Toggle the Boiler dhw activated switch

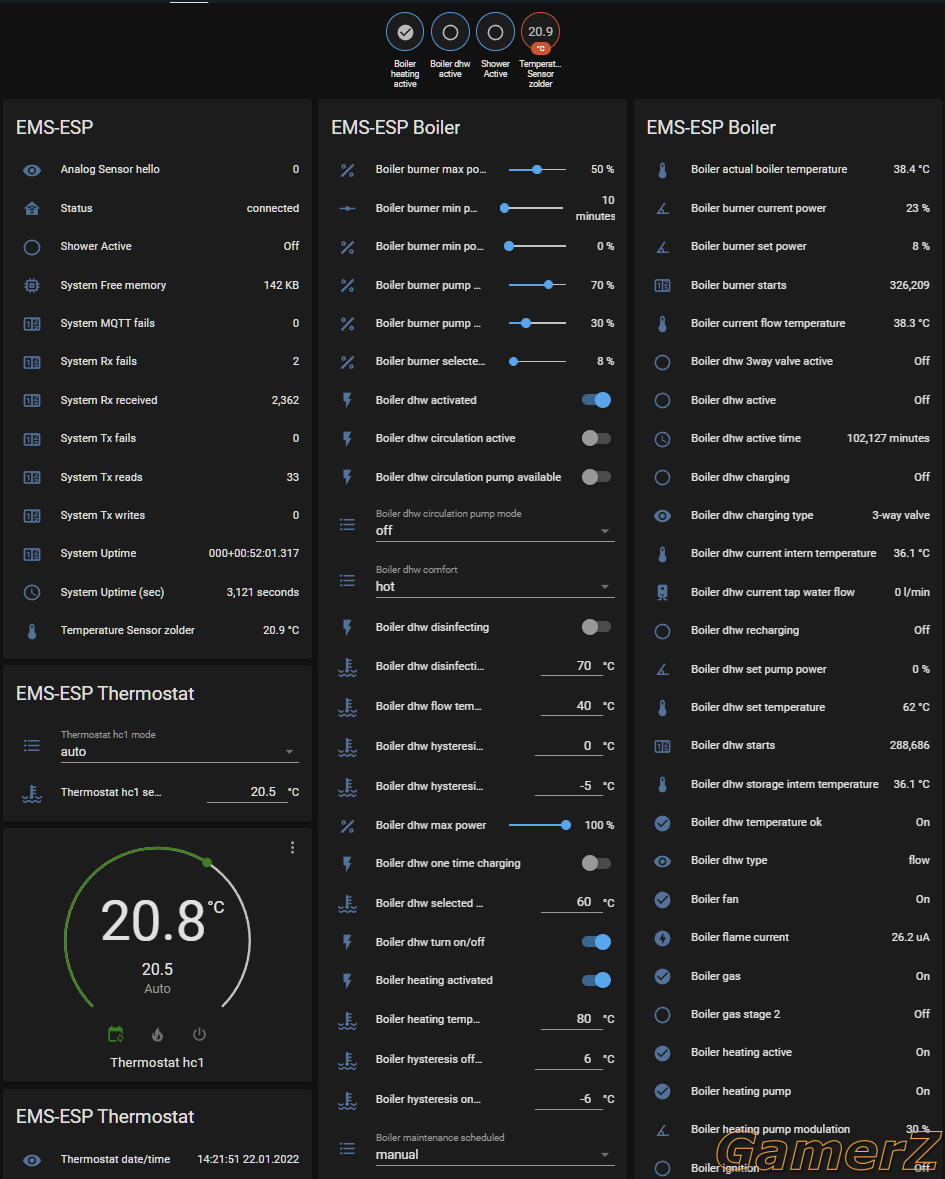click(x=596, y=400)
